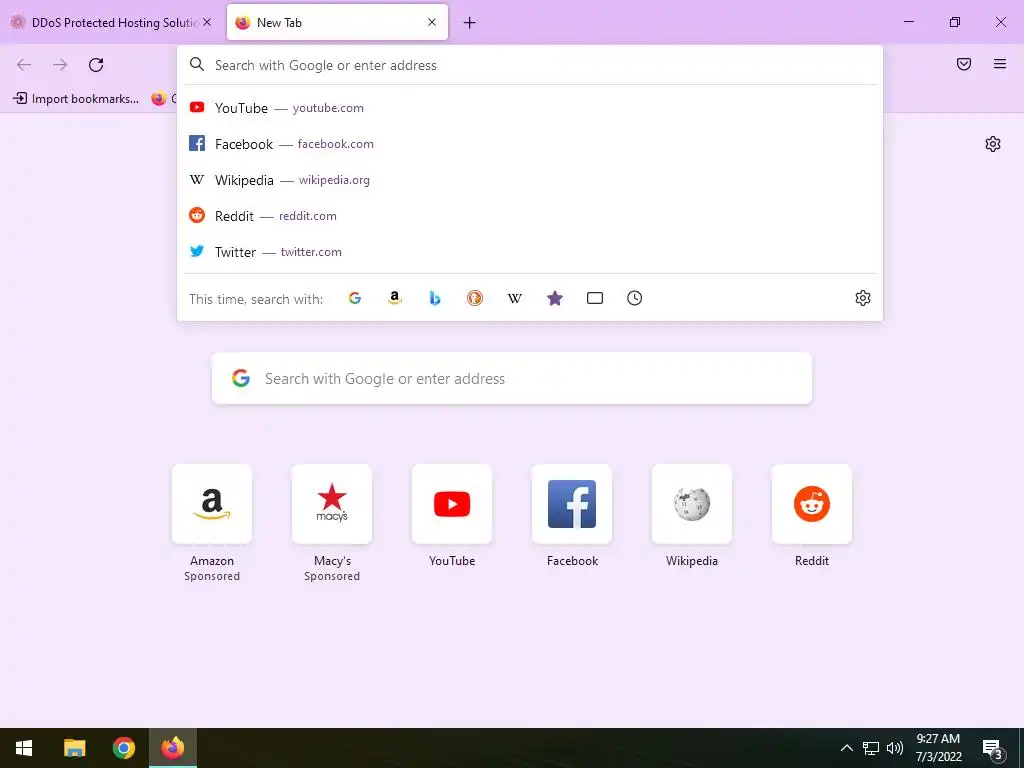Viewport: 1024px width, 768px height.
Task: Save to Pocket icon in toolbar
Action: (x=964, y=64)
